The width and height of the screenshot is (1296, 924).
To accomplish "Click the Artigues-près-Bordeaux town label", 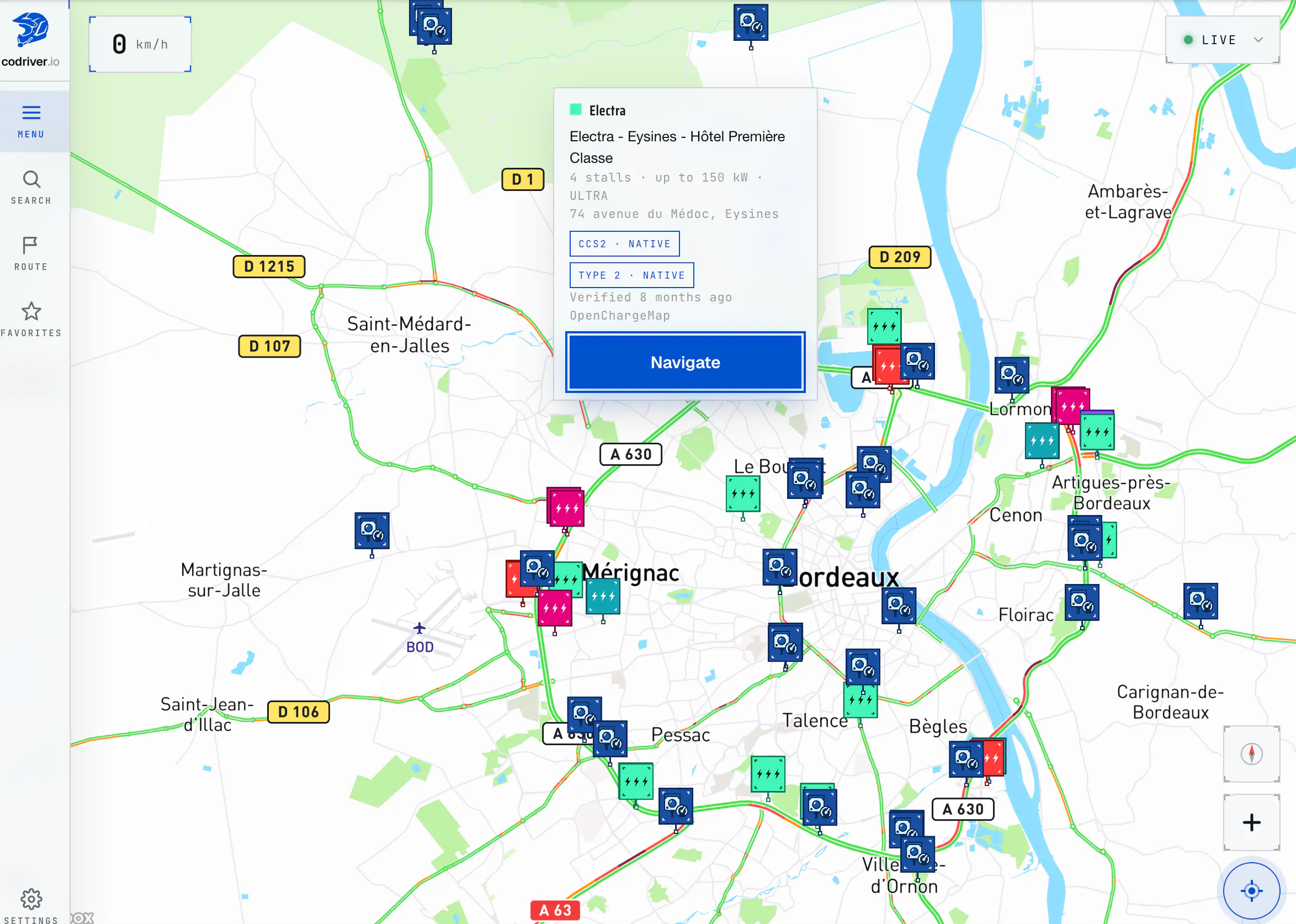I will (1111, 493).
